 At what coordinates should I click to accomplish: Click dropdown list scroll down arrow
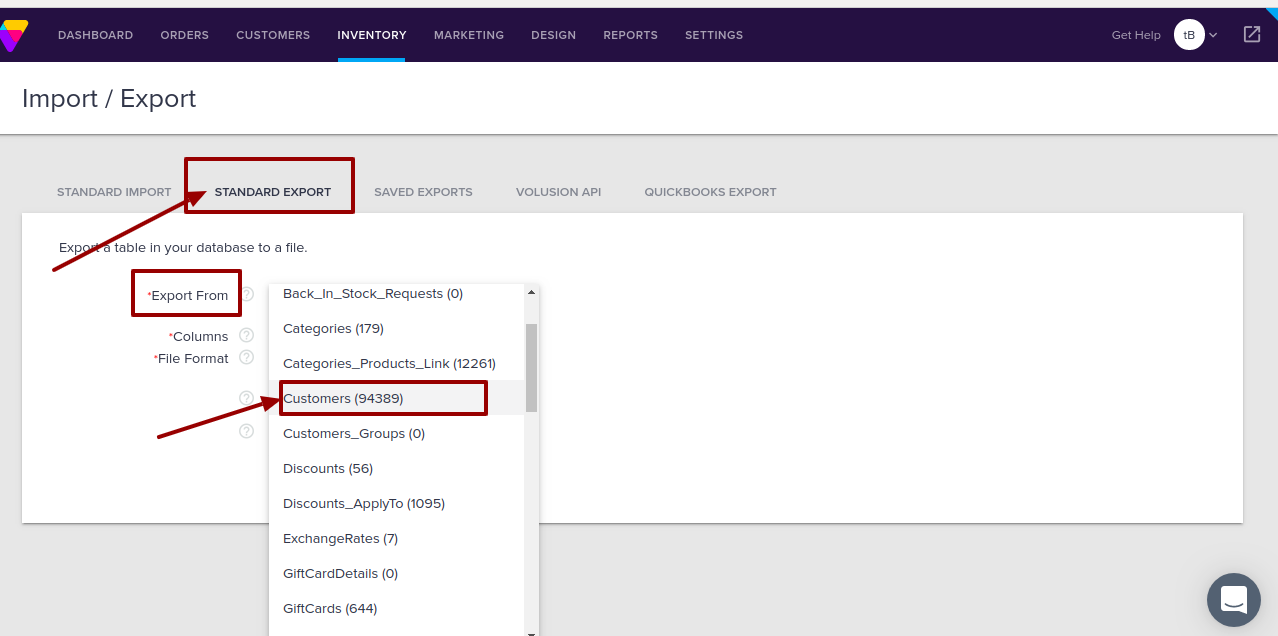[x=531, y=632]
